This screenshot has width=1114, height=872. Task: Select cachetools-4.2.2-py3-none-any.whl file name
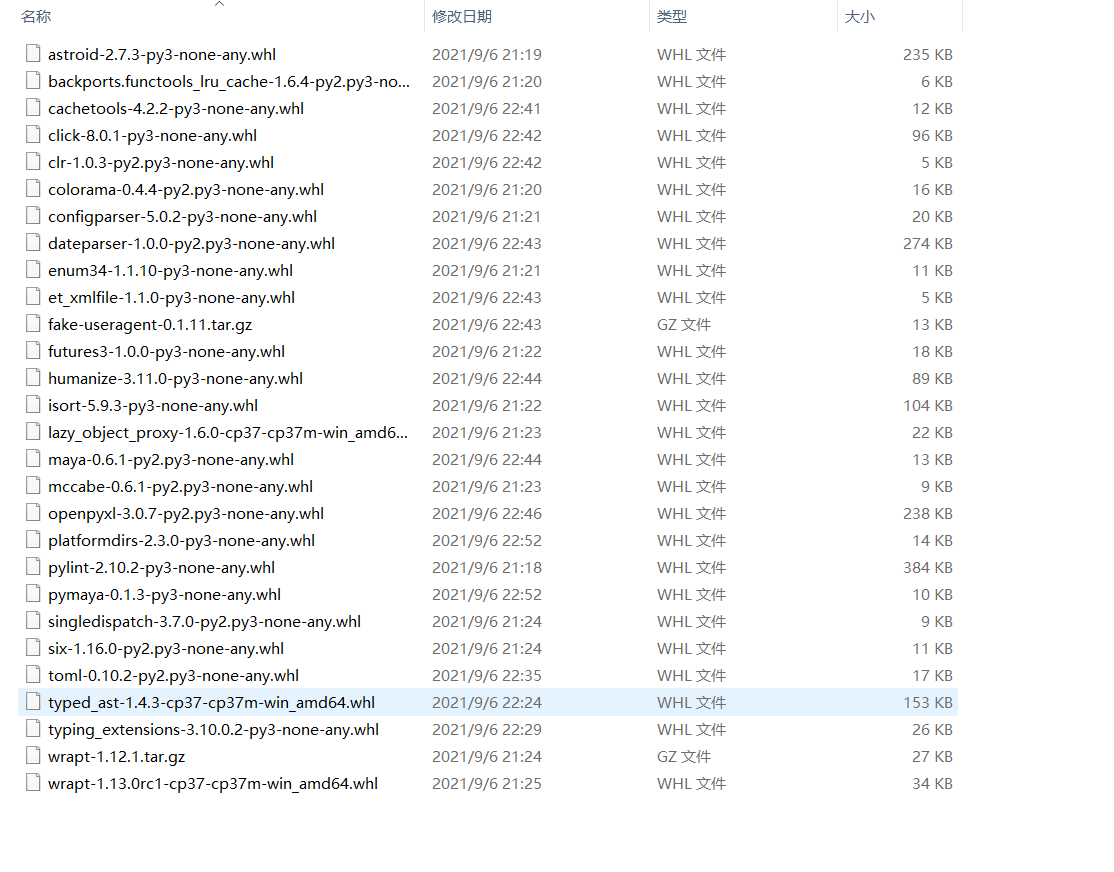(175, 109)
